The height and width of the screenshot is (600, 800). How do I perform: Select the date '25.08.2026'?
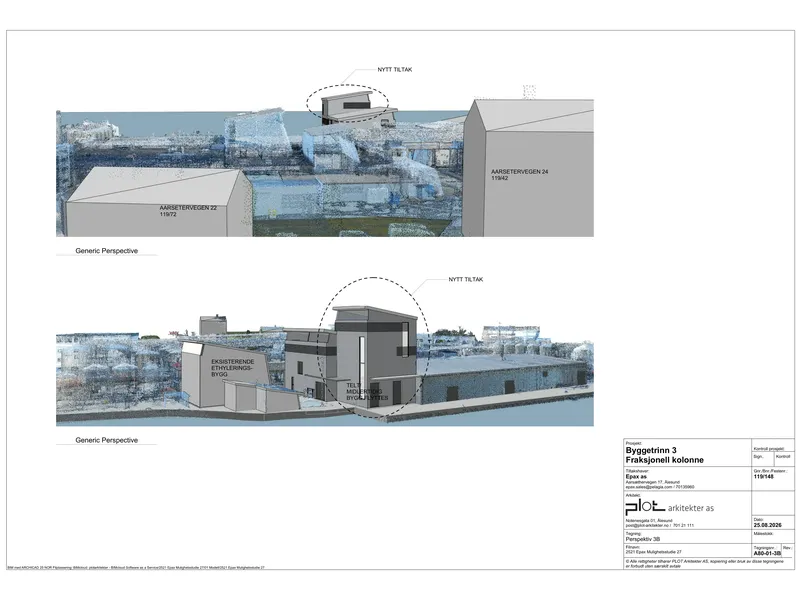767,525
